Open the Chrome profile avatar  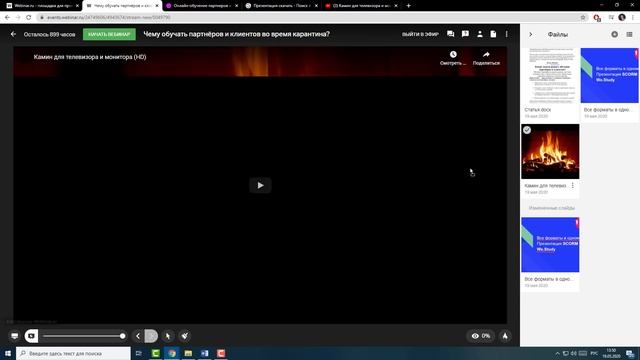[x=622, y=17]
